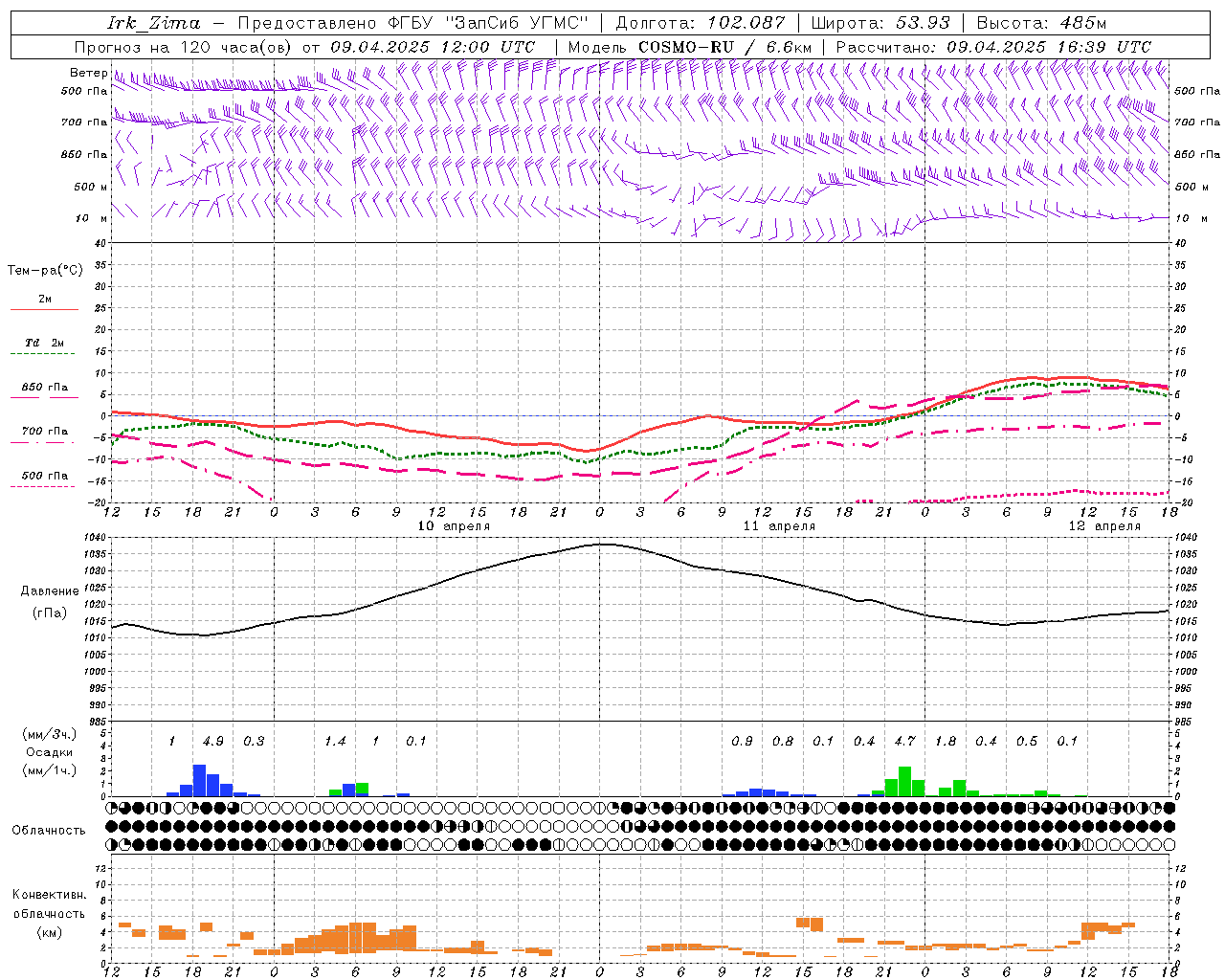Click the "Осадки" precipitation label
Viewport: 1225px width, 980px height.
click(49, 752)
